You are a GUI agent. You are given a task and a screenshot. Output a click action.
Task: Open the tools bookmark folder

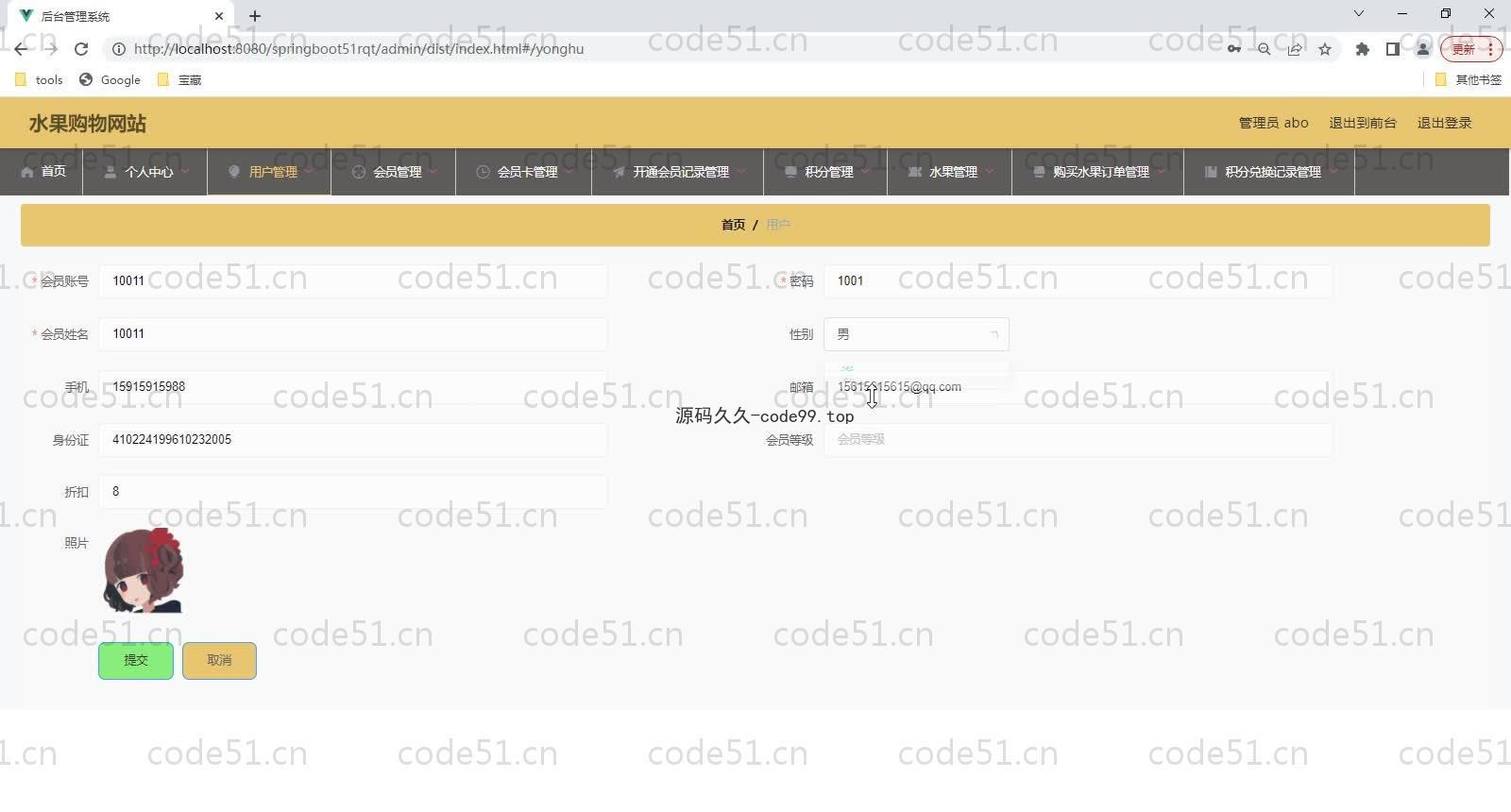(x=40, y=80)
